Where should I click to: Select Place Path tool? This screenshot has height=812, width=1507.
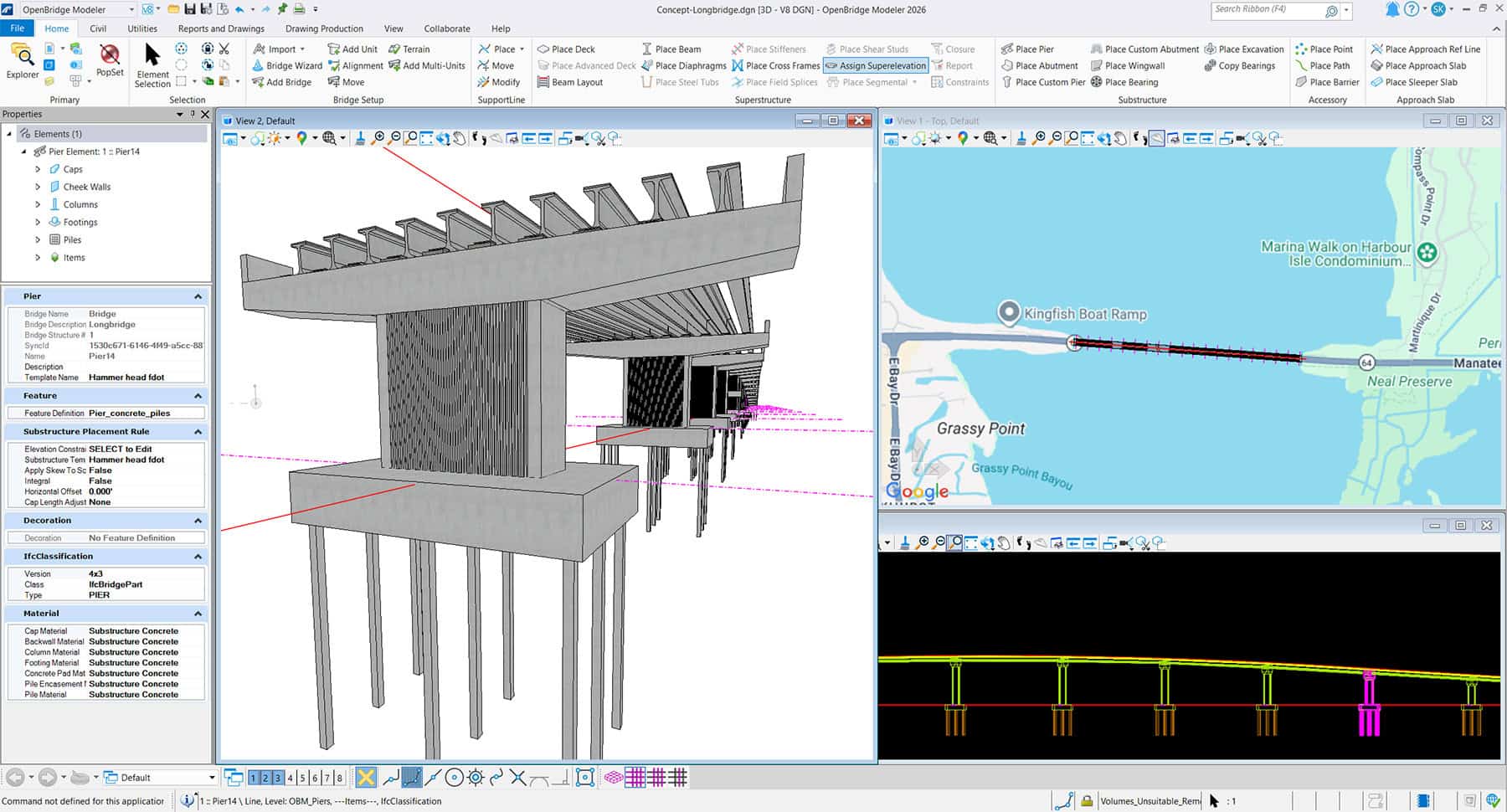click(1322, 65)
